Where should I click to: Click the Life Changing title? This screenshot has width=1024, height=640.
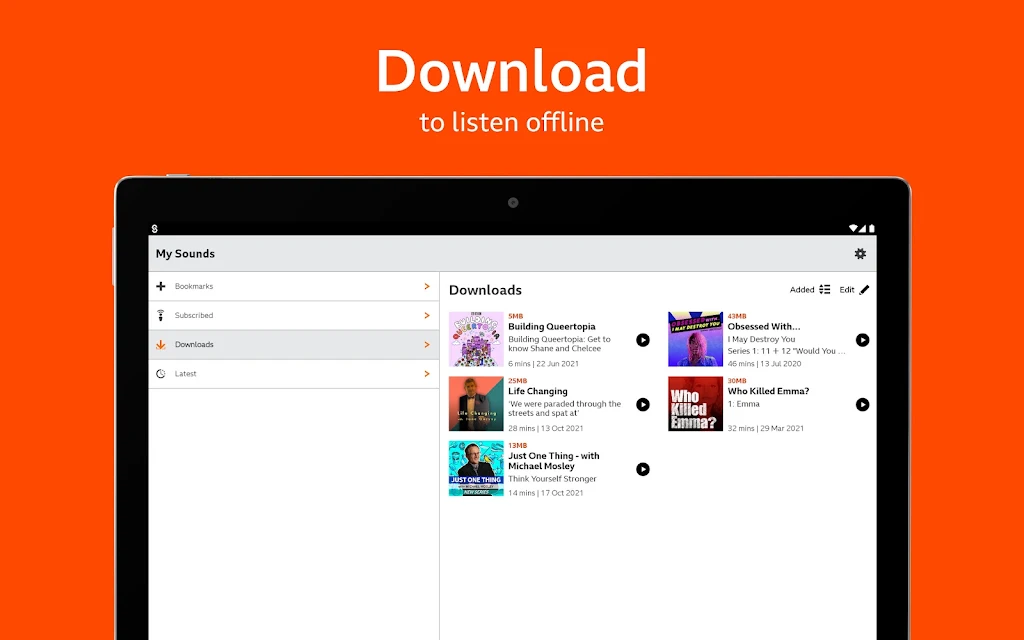point(537,391)
